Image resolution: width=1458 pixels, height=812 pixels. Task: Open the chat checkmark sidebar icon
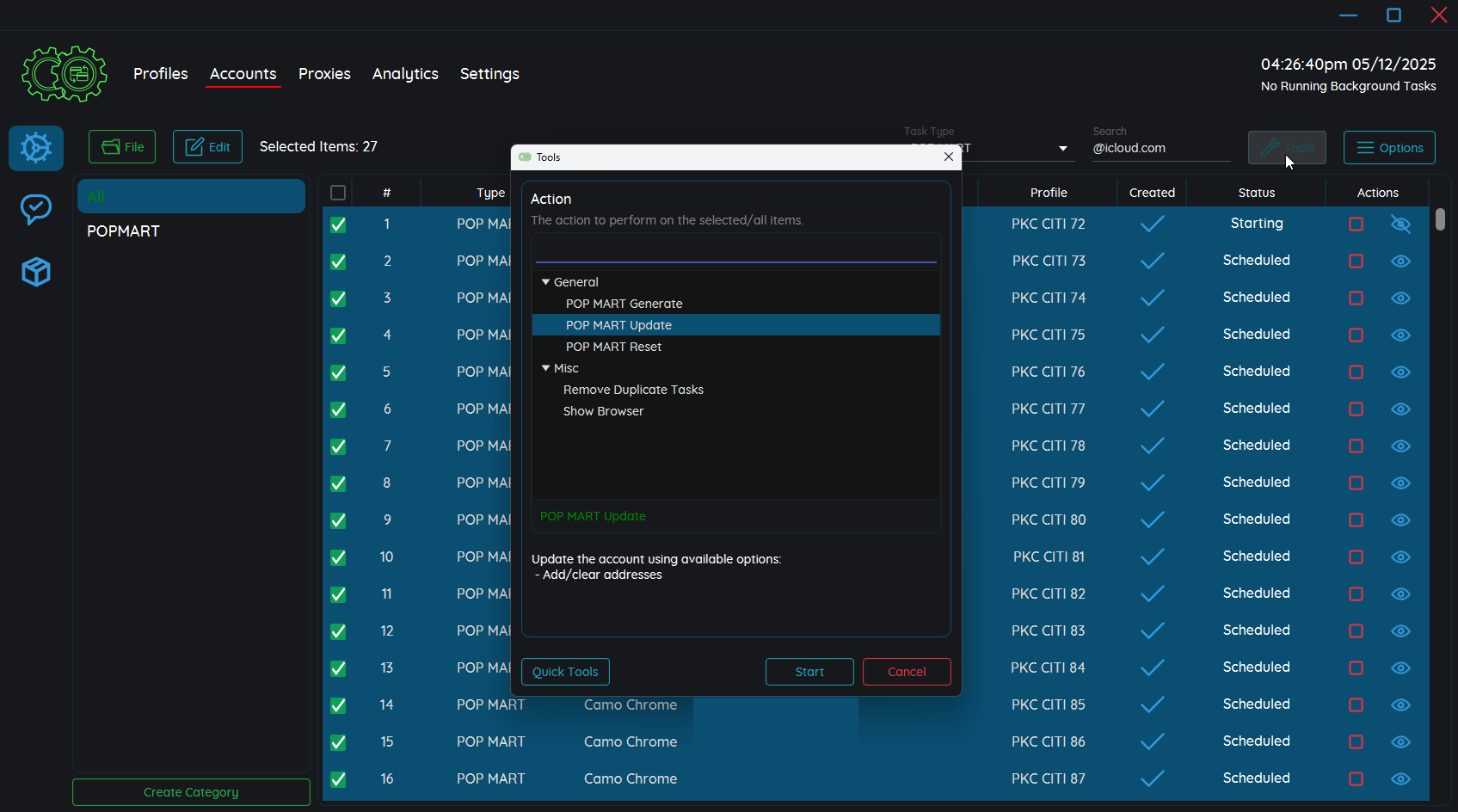click(36, 209)
